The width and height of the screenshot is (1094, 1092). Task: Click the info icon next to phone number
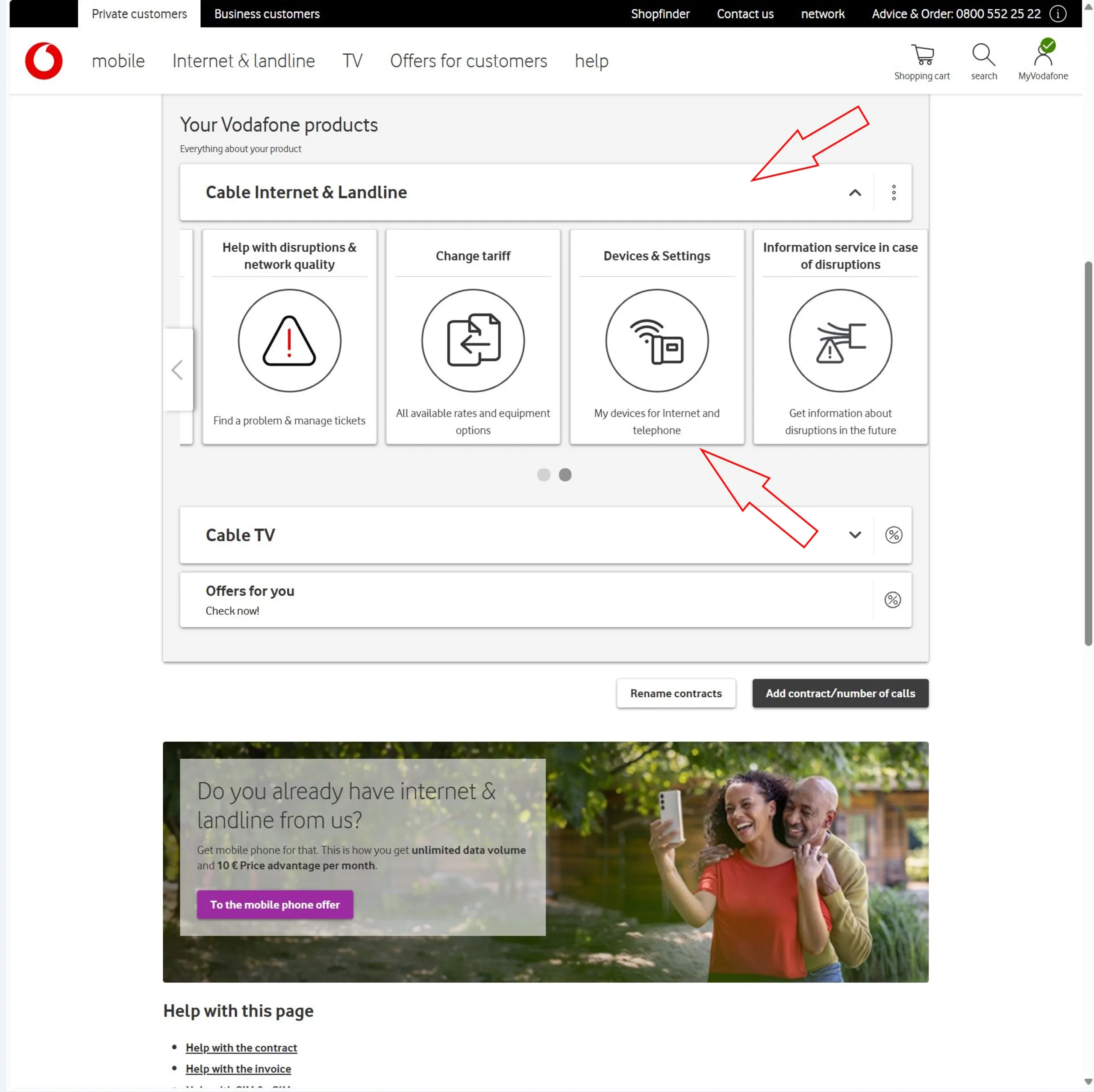coord(1058,14)
